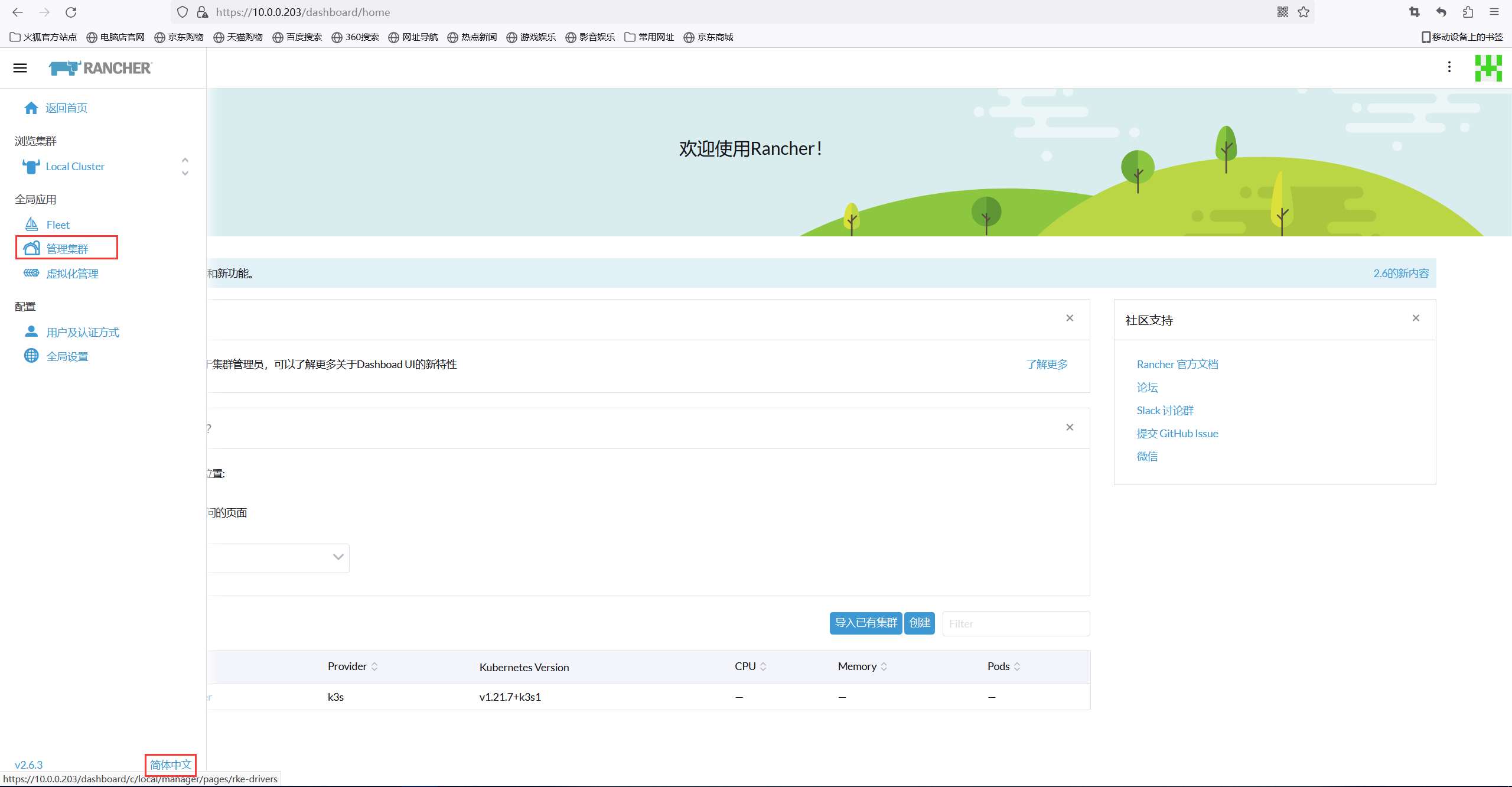Focus the cluster Filter input field

1016,623
